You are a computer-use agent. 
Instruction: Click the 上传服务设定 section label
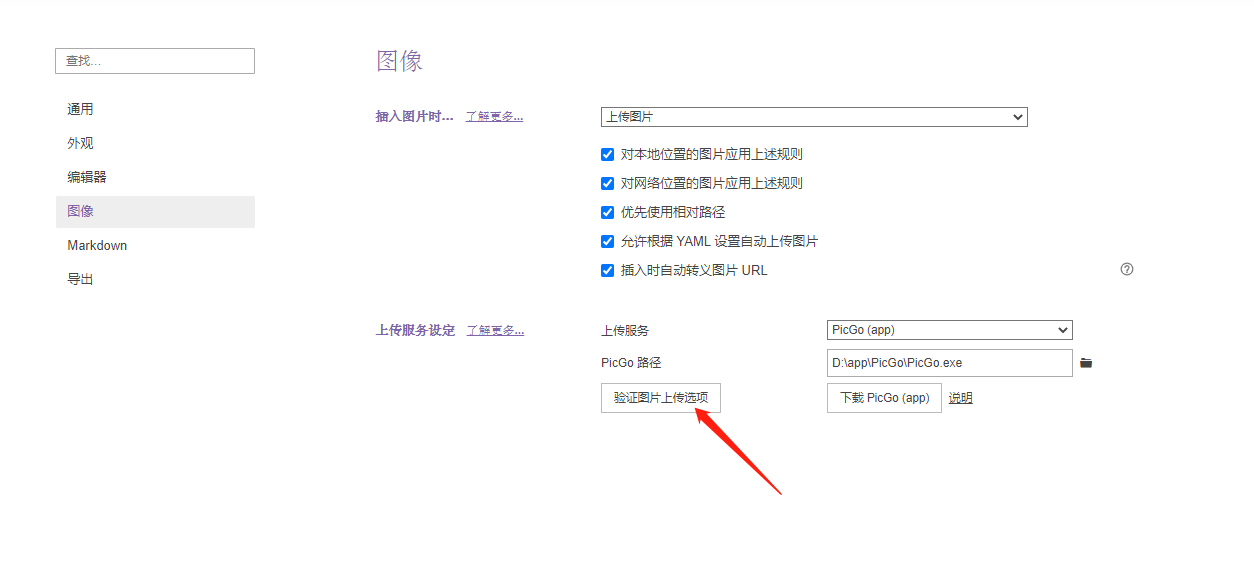click(415, 331)
